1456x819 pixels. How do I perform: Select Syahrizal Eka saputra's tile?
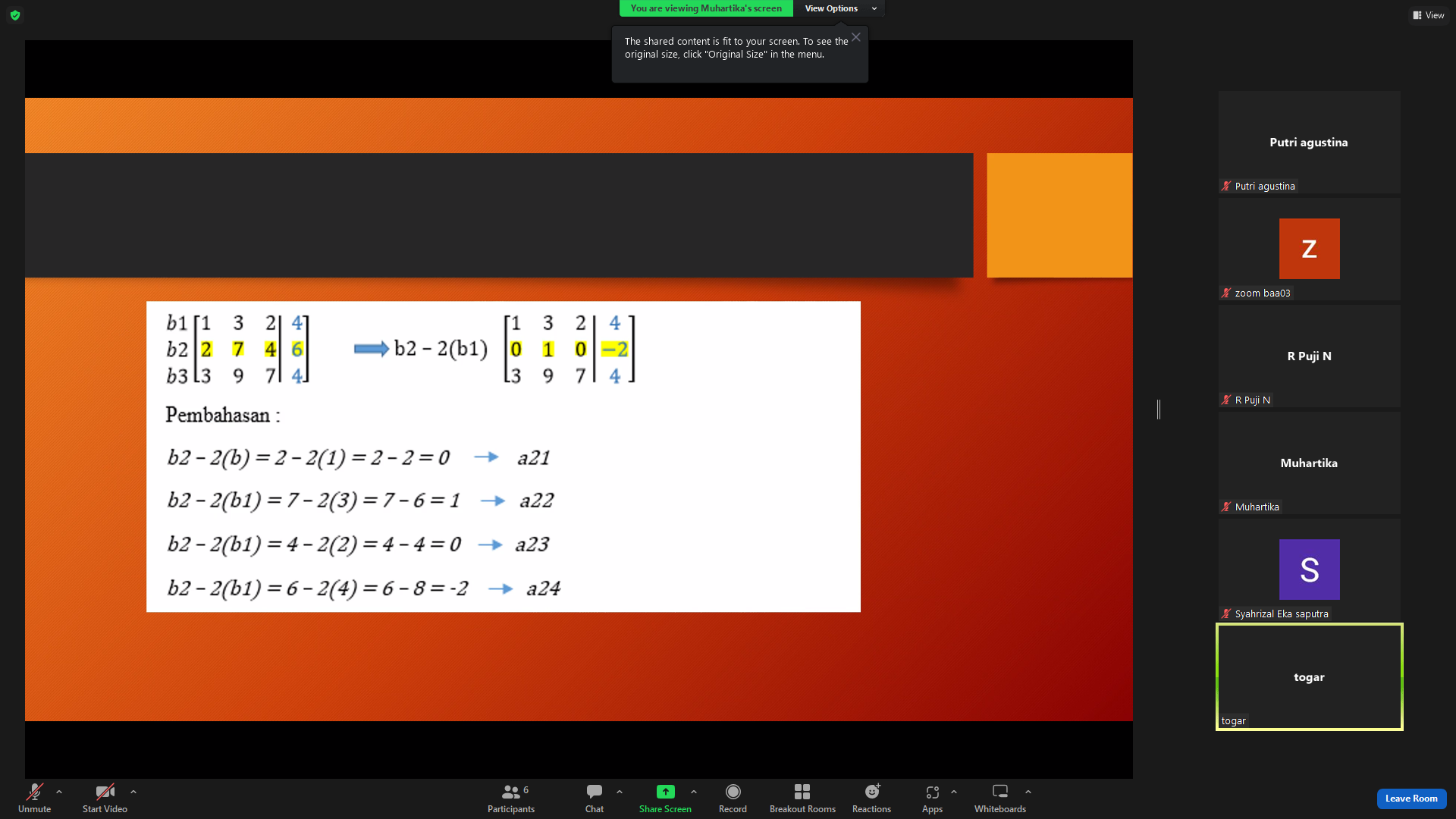[x=1309, y=570]
